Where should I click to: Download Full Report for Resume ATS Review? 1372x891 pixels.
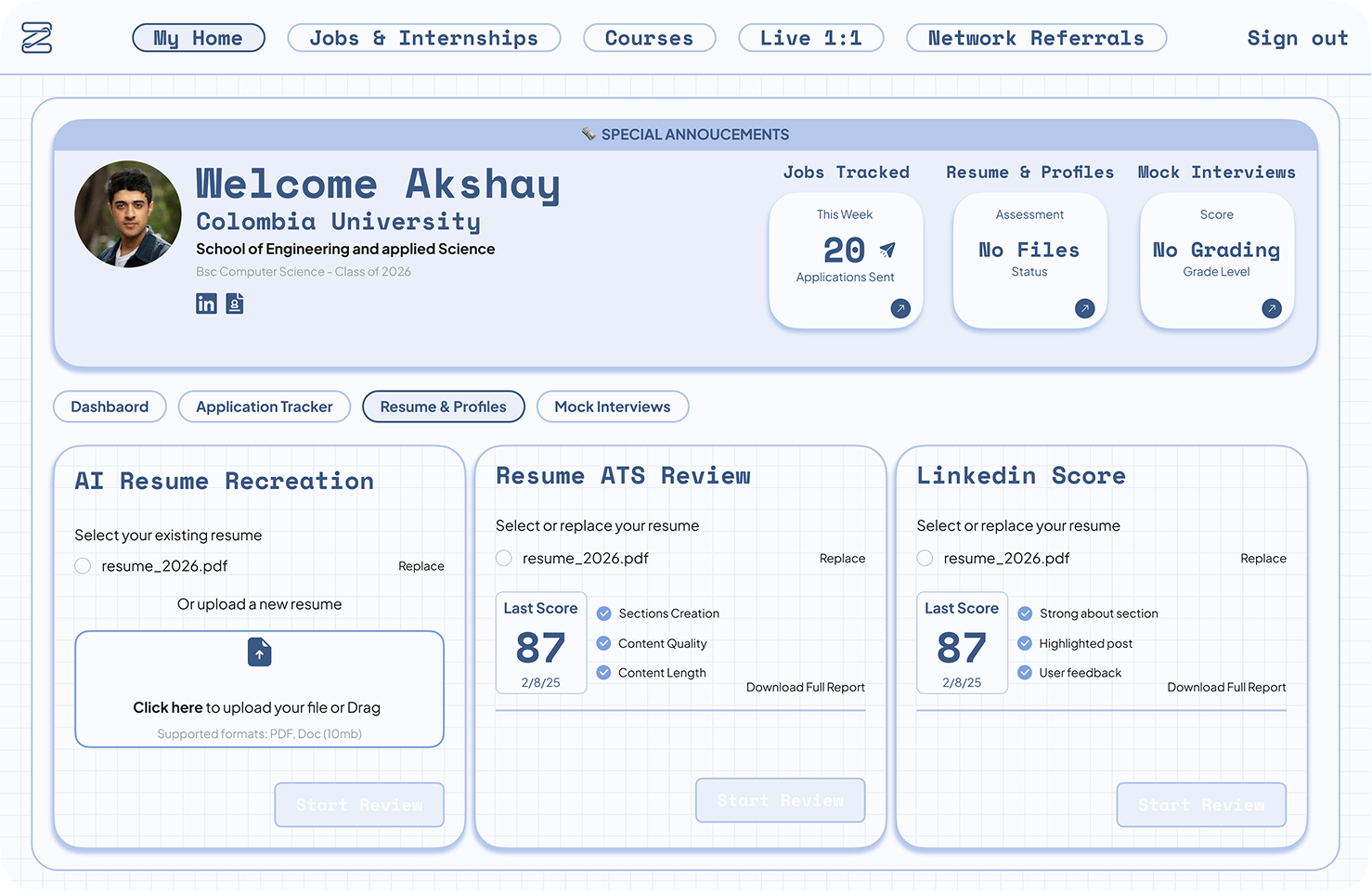point(805,687)
